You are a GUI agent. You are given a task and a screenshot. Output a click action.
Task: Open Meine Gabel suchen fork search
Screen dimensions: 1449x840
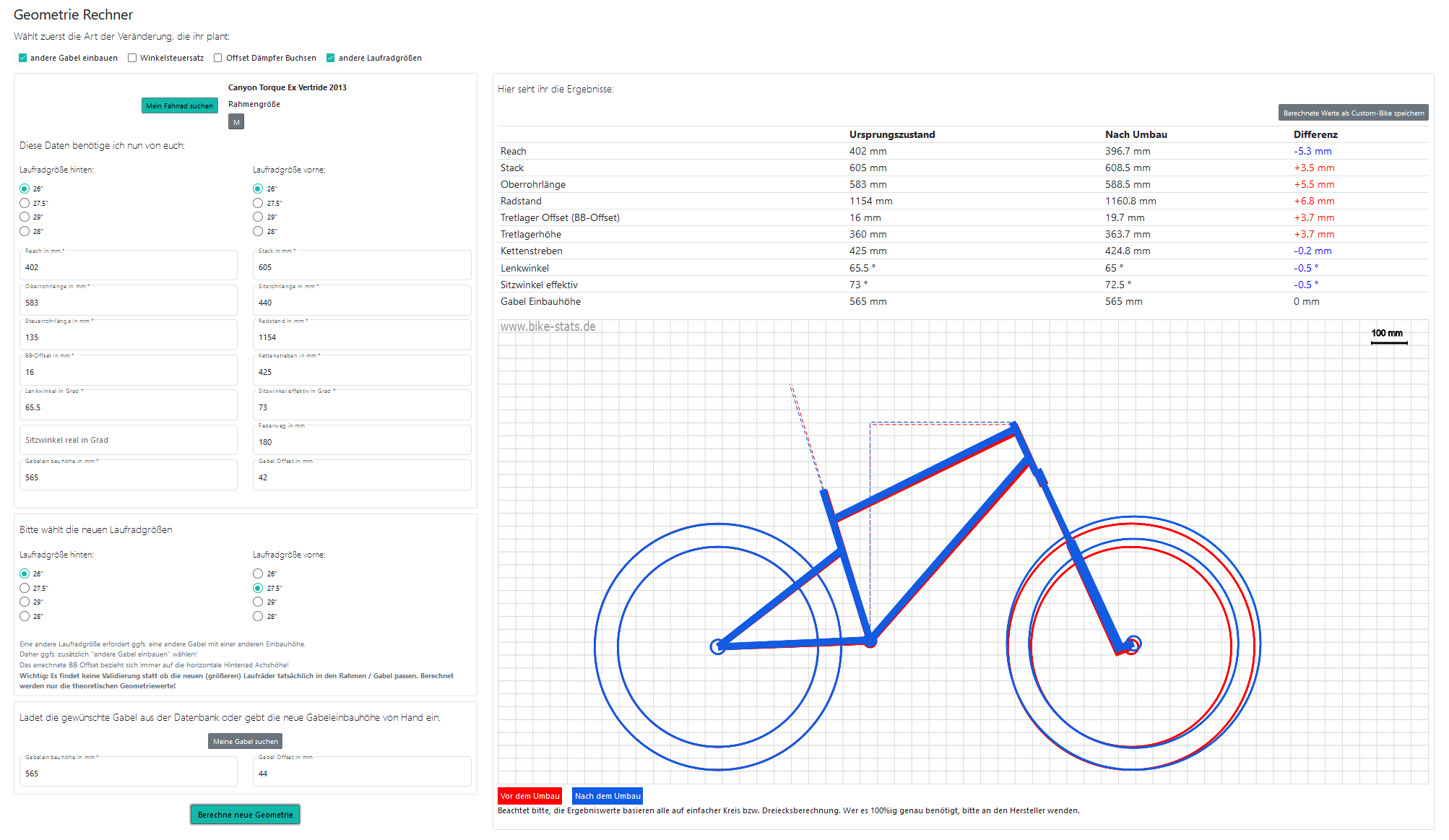(245, 741)
